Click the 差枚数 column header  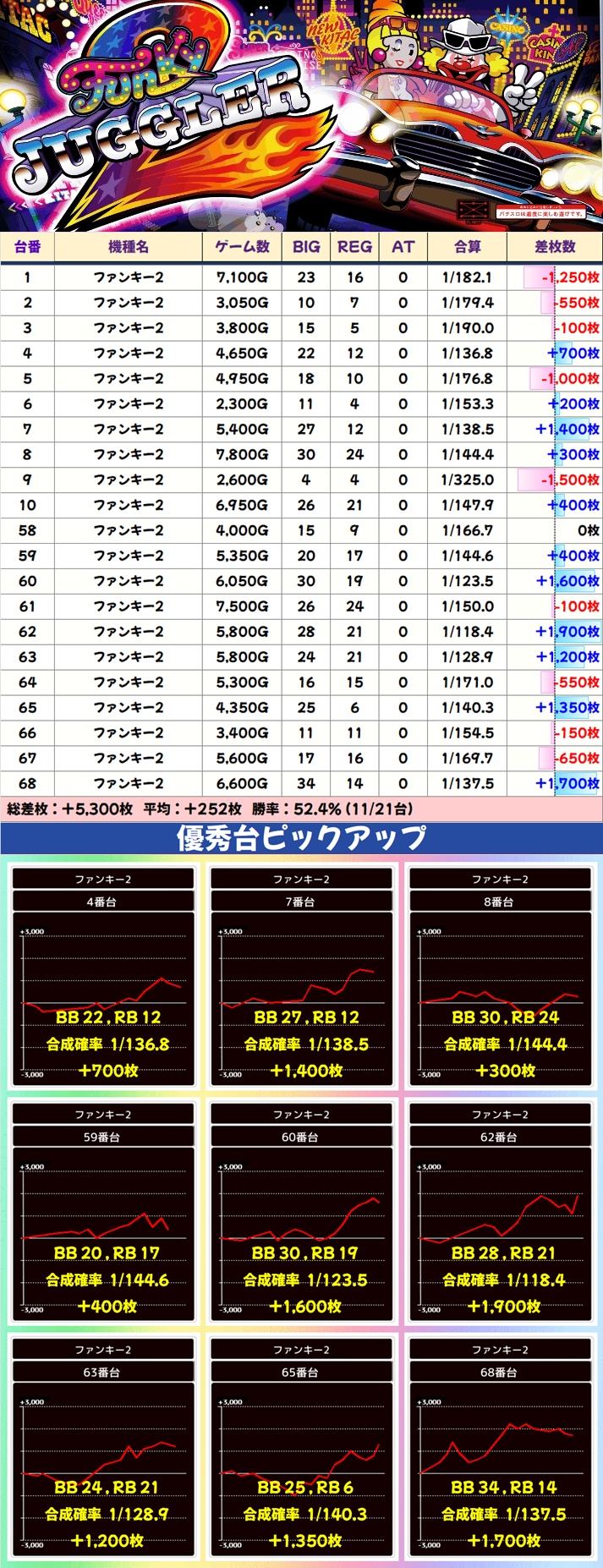click(555, 247)
